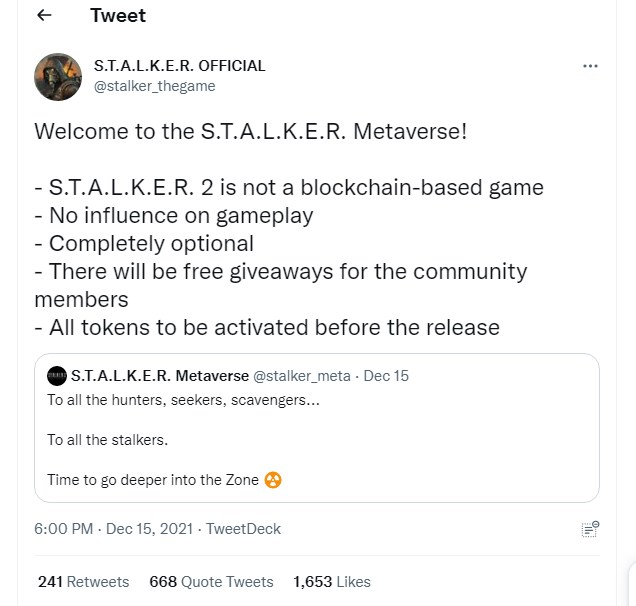Viewport: 636px width, 606px height.
Task: Open the quoted tweet's Dec 15 date
Action: (386, 376)
